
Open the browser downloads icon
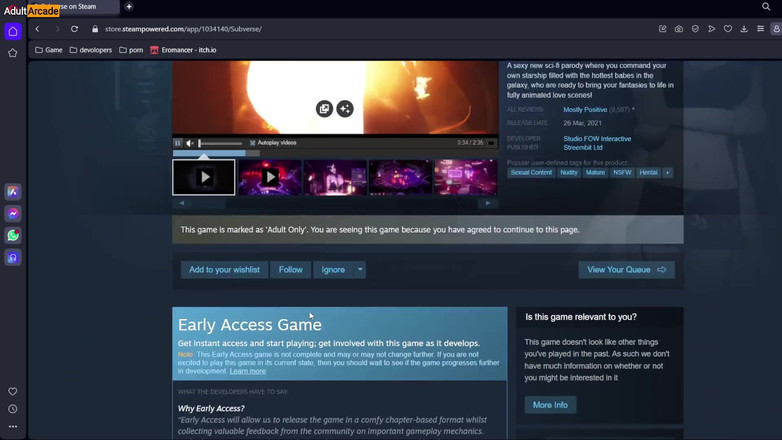click(x=744, y=29)
